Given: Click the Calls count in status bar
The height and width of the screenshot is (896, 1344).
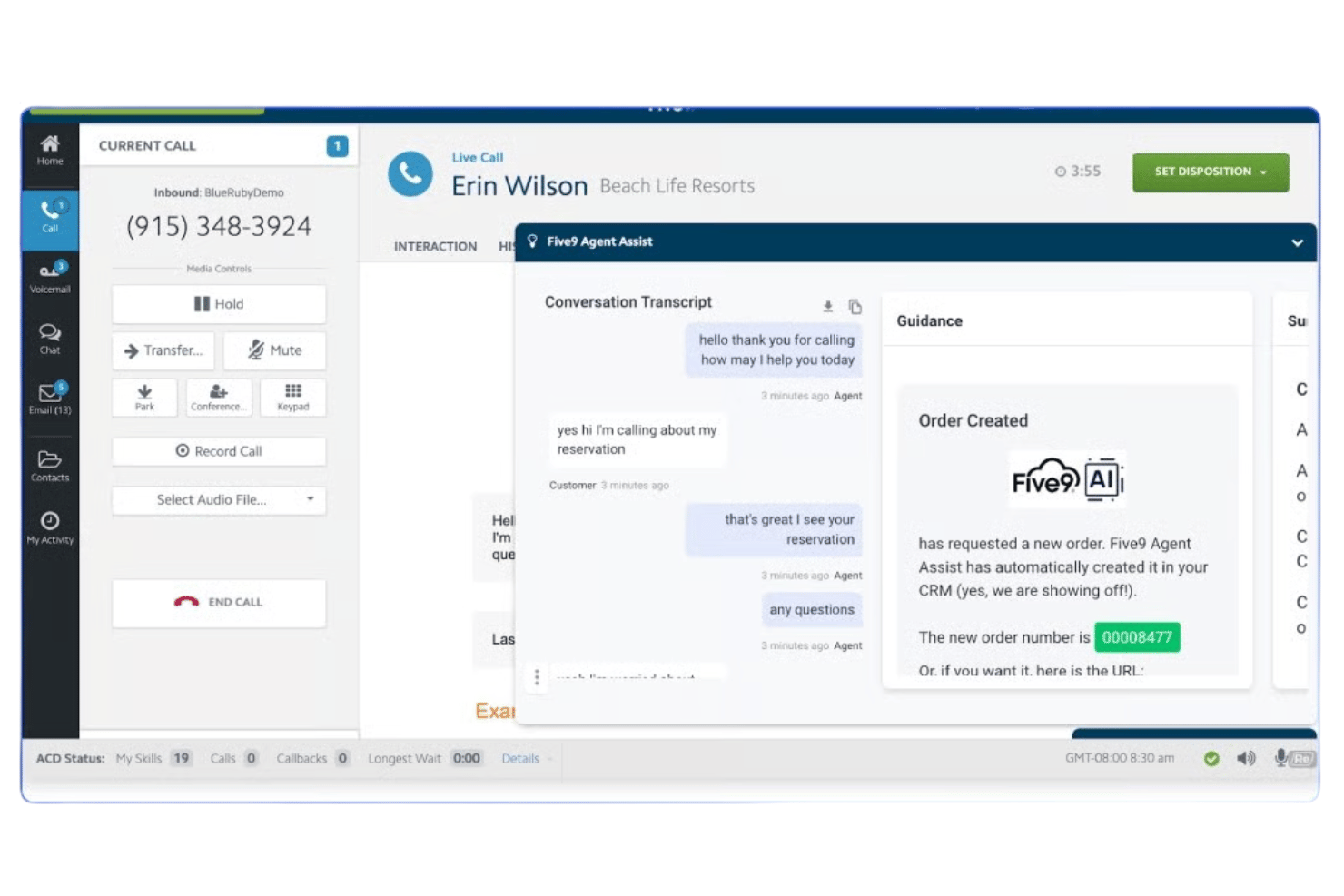Looking at the screenshot, I should [252, 758].
